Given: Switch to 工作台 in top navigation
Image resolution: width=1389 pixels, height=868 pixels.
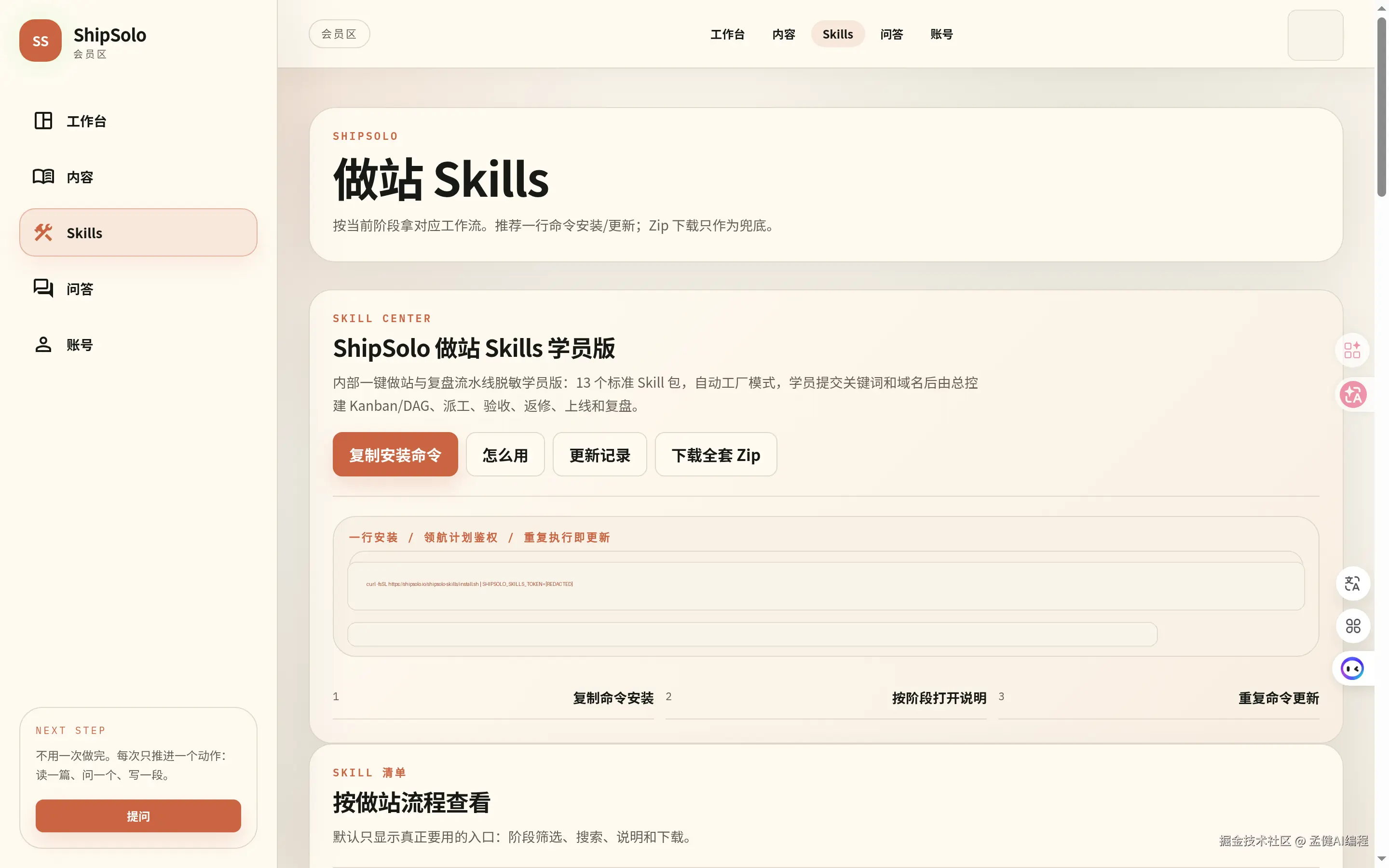Looking at the screenshot, I should [727, 34].
